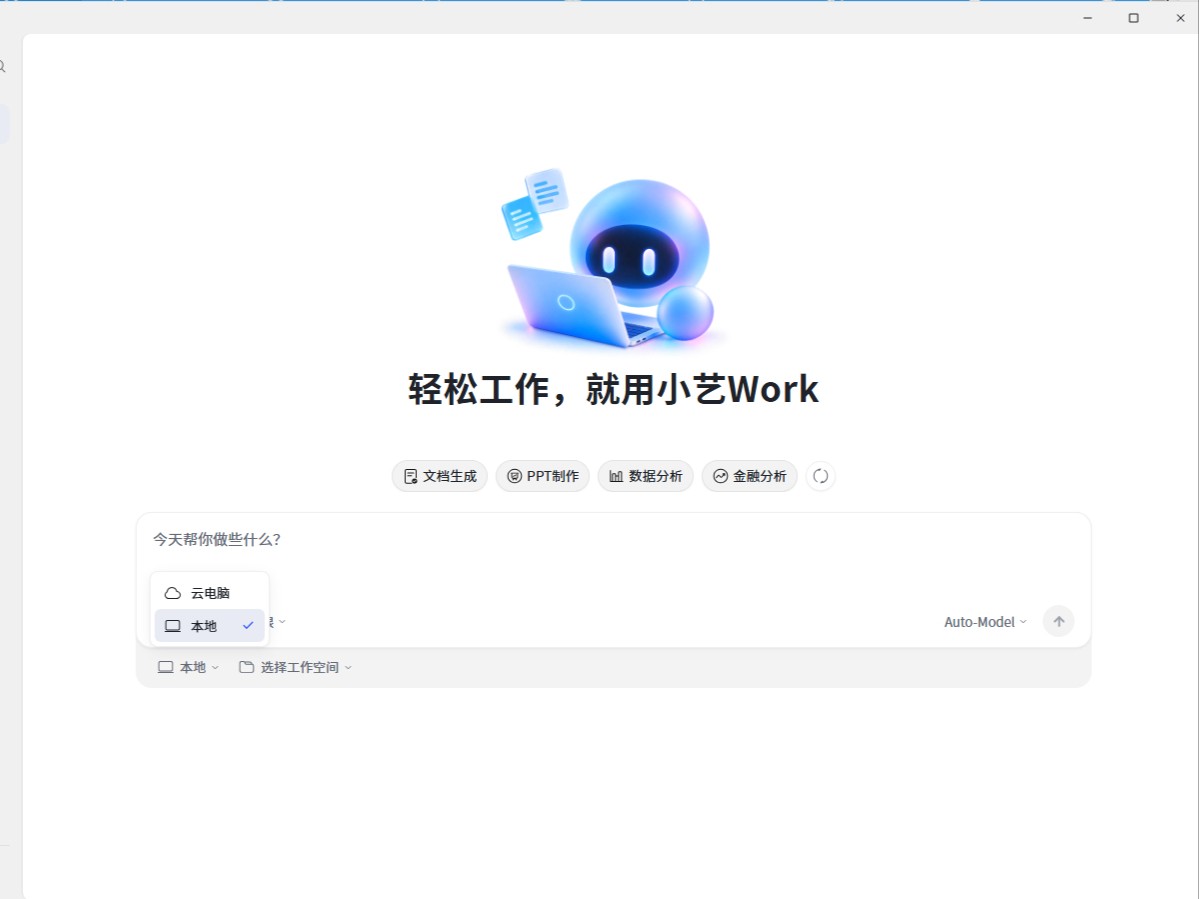
Task: Click the bar chart icon on 数据分析
Action: (616, 476)
